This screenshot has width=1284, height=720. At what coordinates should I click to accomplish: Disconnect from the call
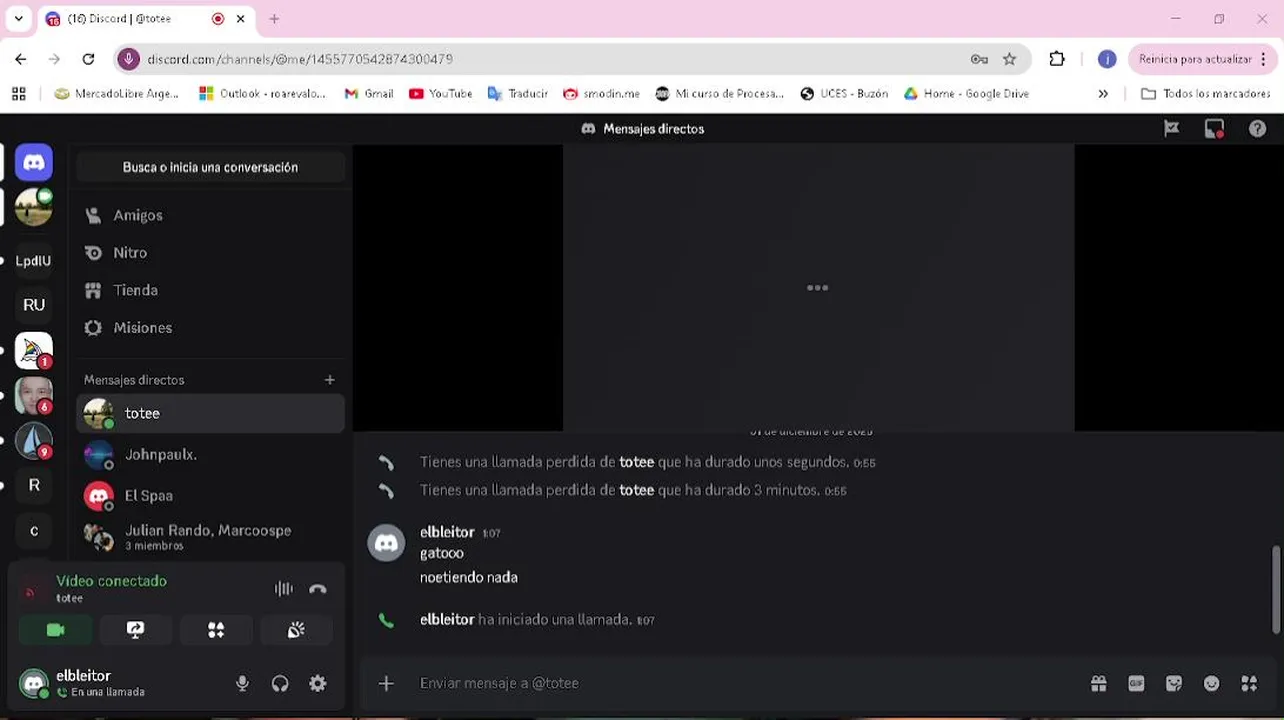coord(318,589)
